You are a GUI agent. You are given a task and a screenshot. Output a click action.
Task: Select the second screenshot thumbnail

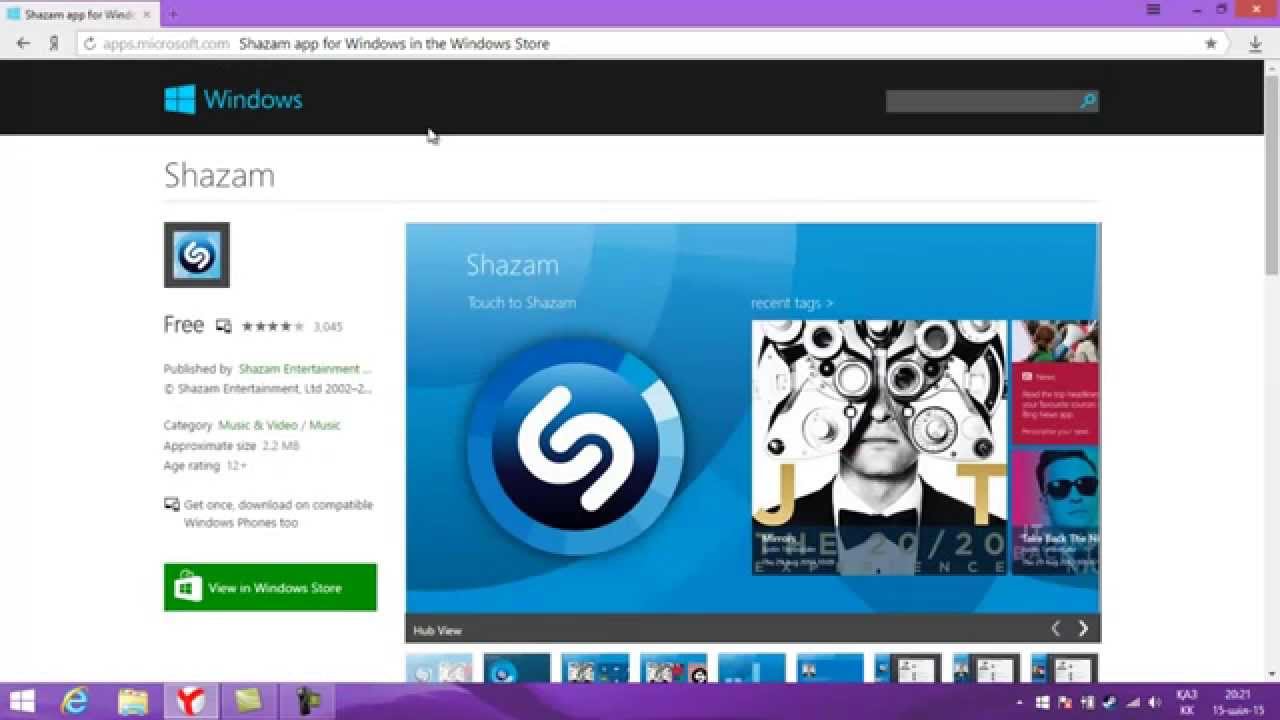pyautogui.click(x=517, y=668)
